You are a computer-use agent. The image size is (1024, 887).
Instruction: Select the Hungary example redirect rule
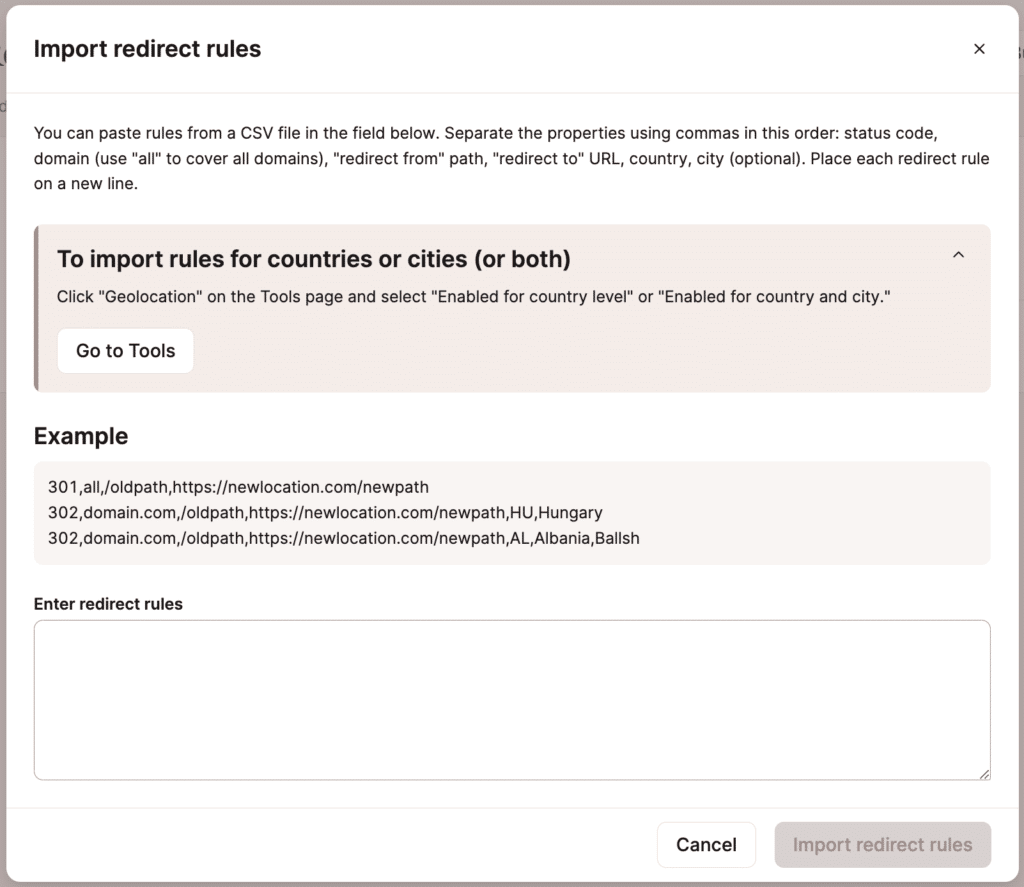click(325, 512)
